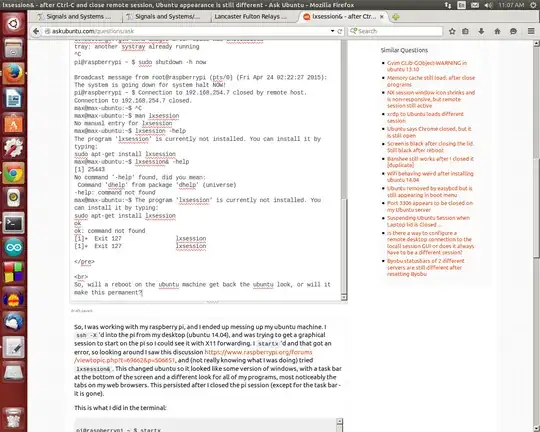Open Ubuntu Software Center in dock
The image size is (540, 432).
click(x=13, y=123)
